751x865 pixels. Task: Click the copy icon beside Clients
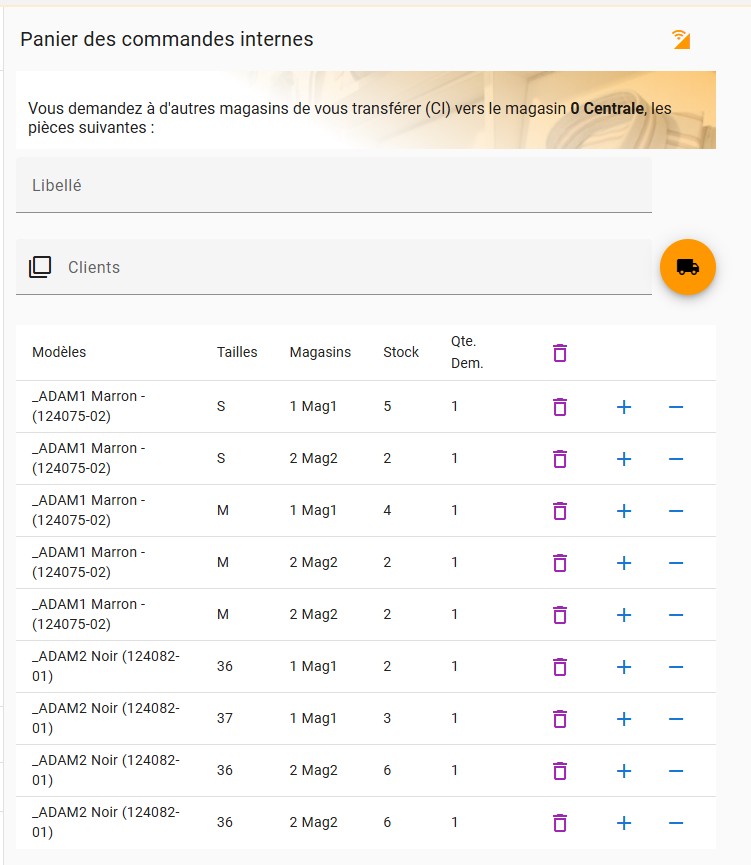pos(40,267)
